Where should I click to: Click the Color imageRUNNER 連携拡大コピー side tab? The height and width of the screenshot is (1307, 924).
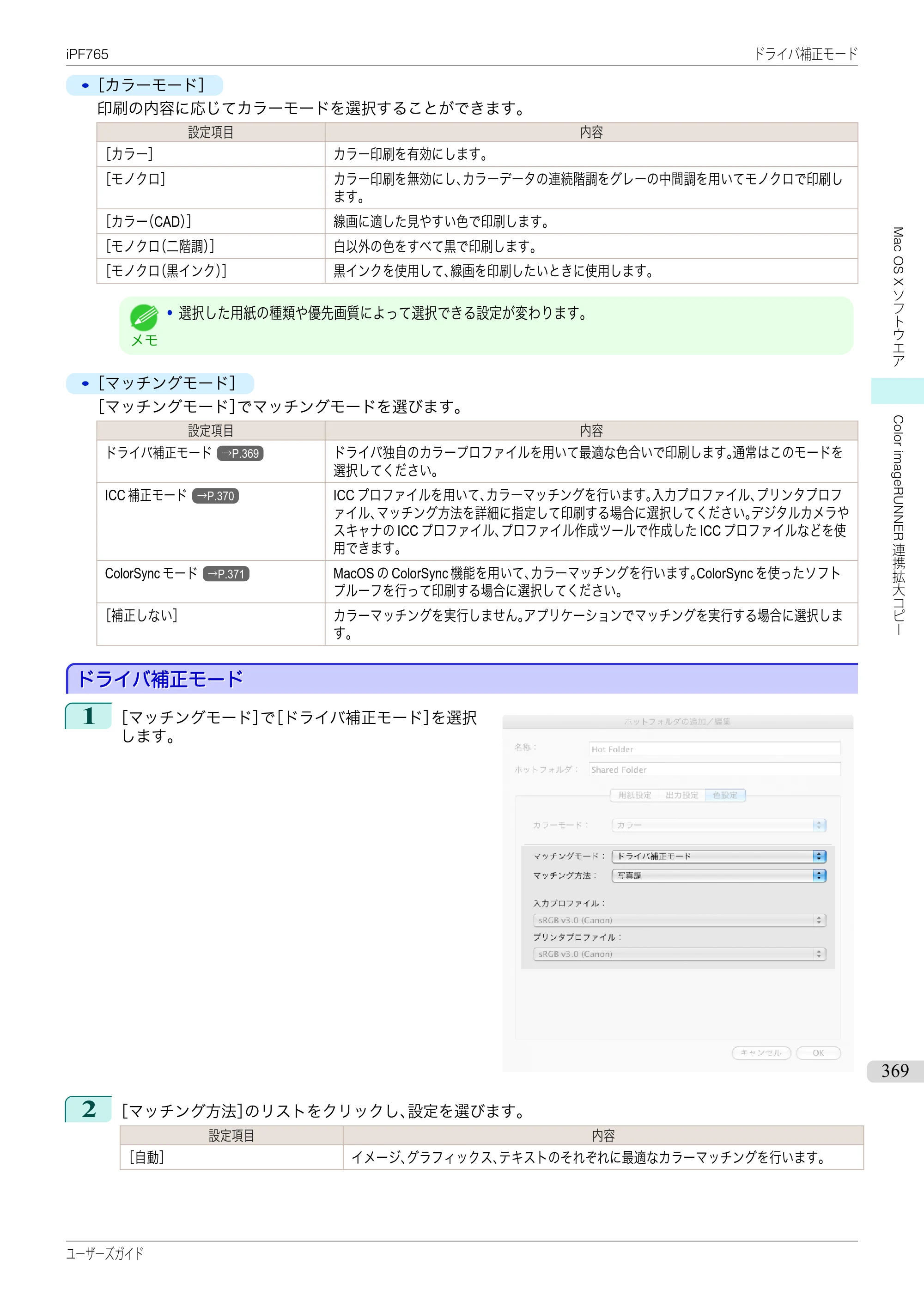click(898, 524)
